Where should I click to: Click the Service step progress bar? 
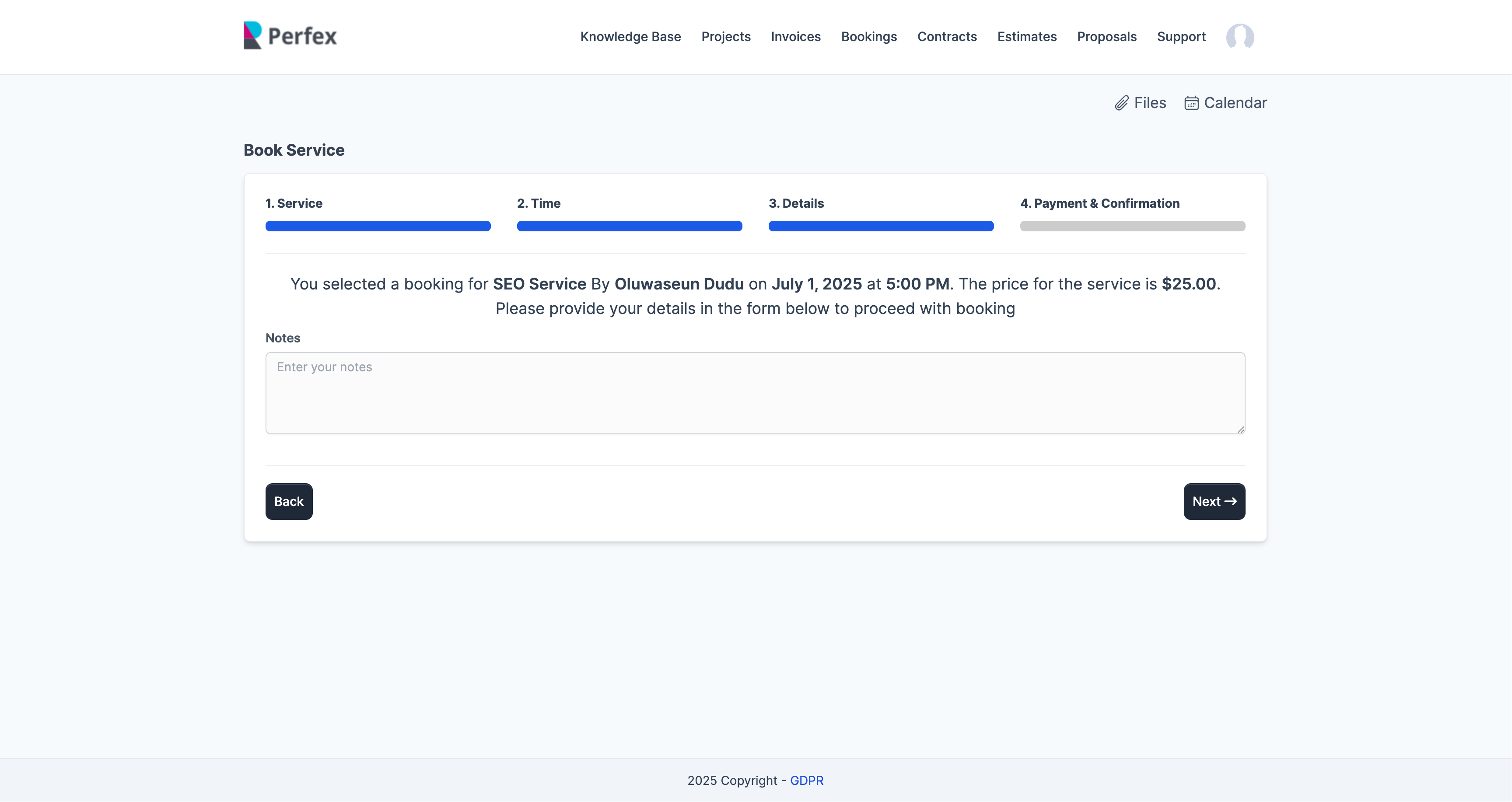tap(378, 226)
